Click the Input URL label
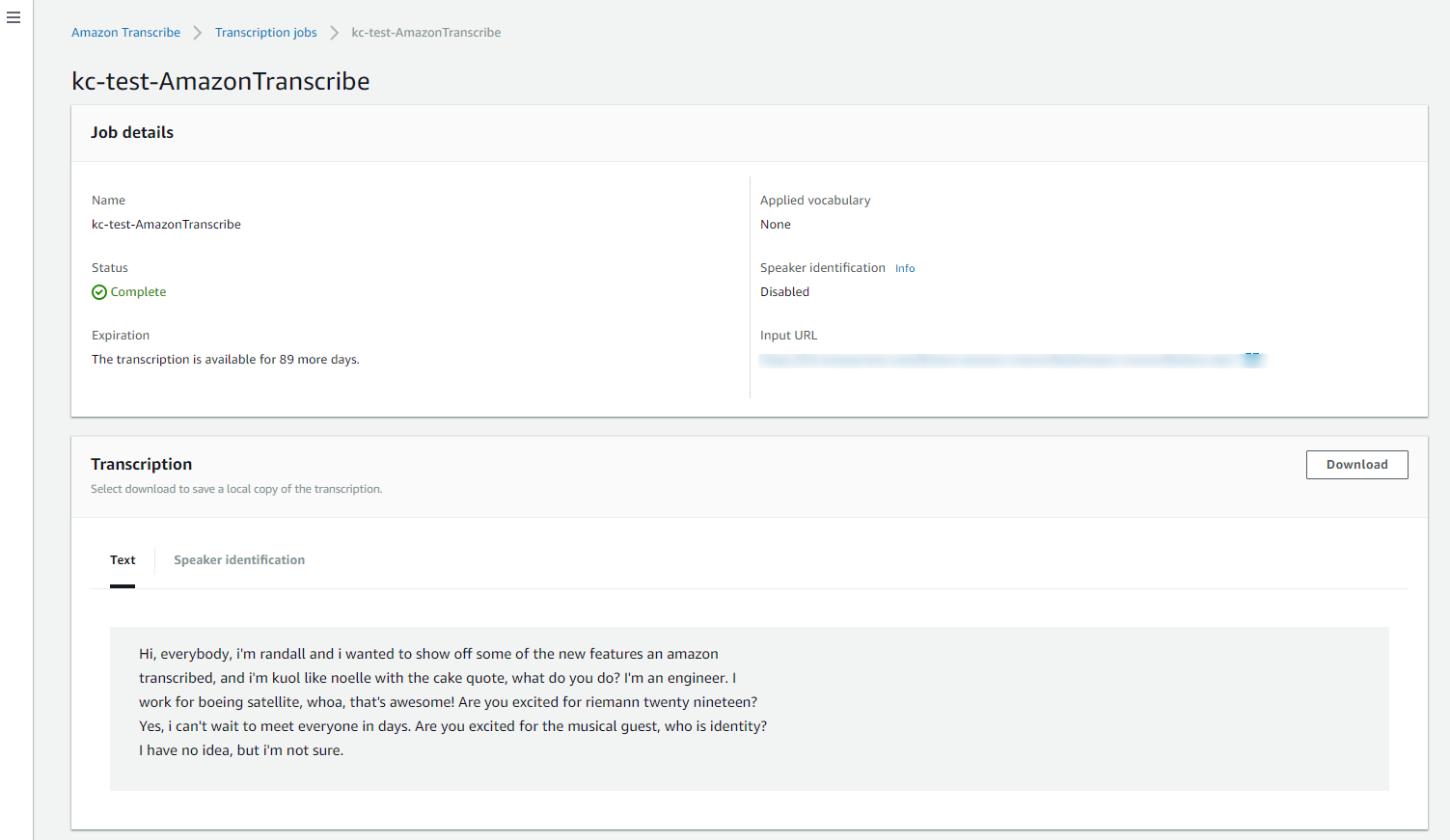Screen dimensions: 1450x840 pyautogui.click(x=788, y=336)
